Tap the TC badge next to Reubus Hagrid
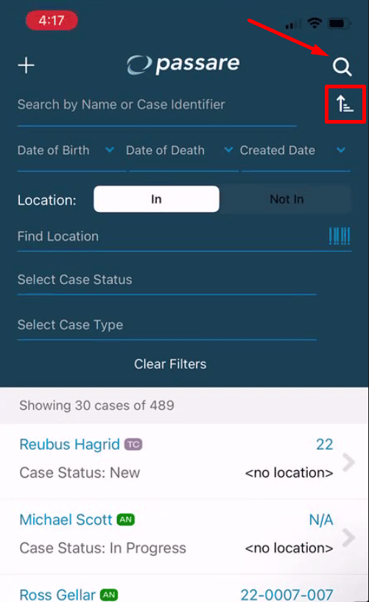Screen dimensions: 369x602 (133, 445)
